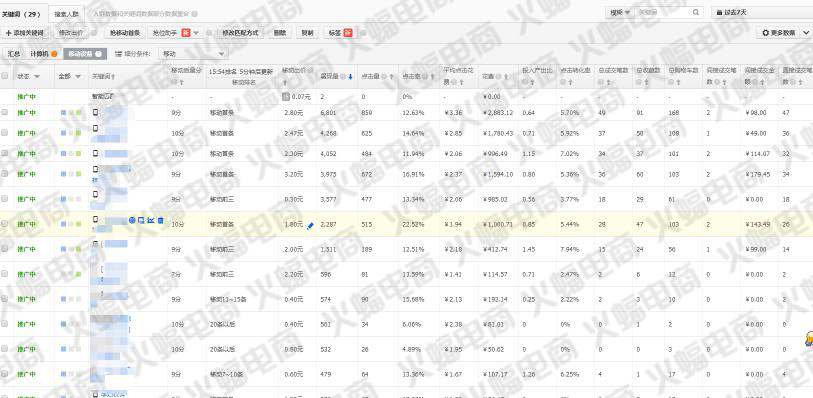
Task: Click sort arrow on 点击量 column header
Action: 390,76
